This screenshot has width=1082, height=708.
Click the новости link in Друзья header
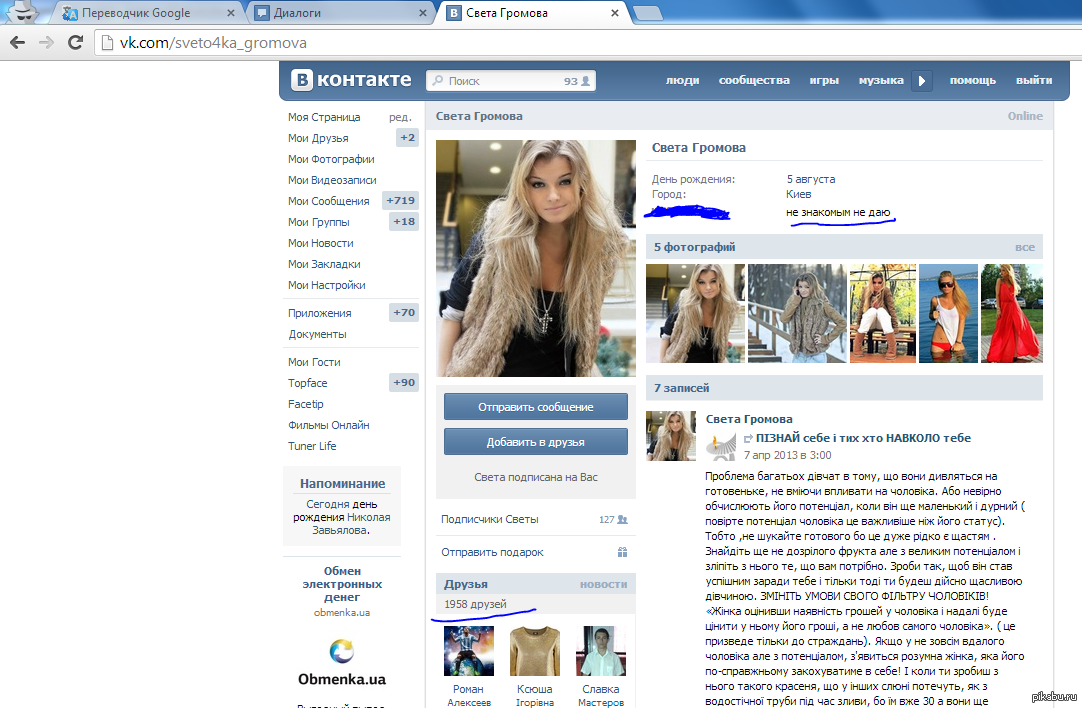(603, 584)
